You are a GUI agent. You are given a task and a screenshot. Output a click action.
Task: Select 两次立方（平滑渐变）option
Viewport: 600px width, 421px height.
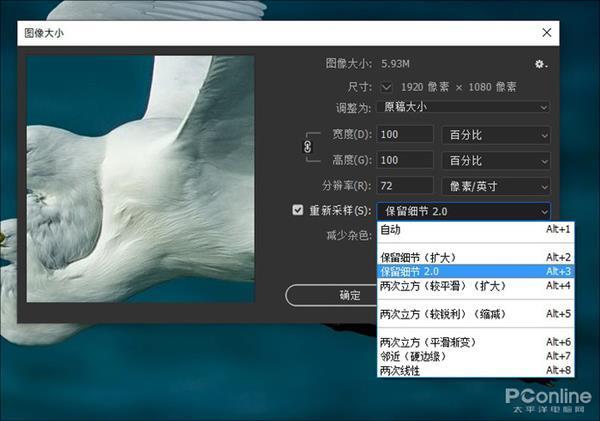tap(475, 342)
